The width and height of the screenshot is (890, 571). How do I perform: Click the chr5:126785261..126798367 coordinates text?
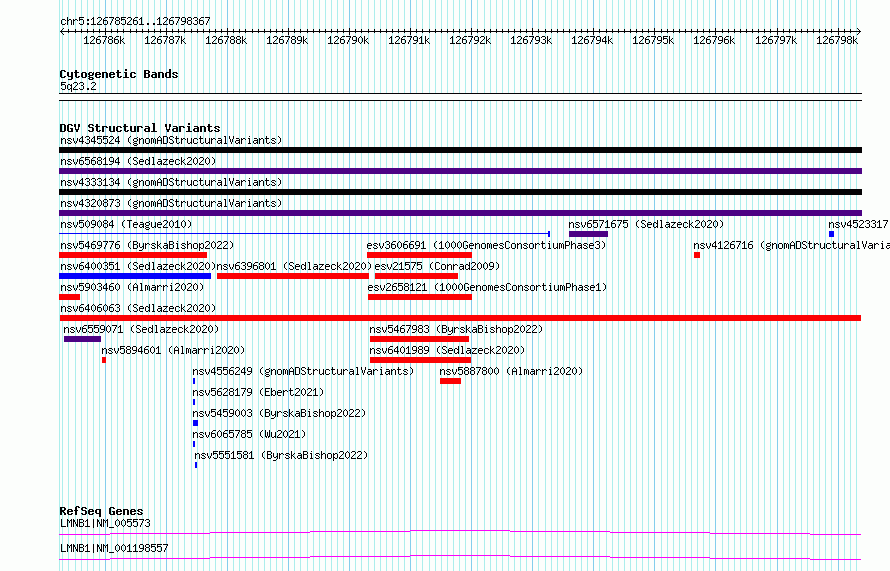click(135, 21)
